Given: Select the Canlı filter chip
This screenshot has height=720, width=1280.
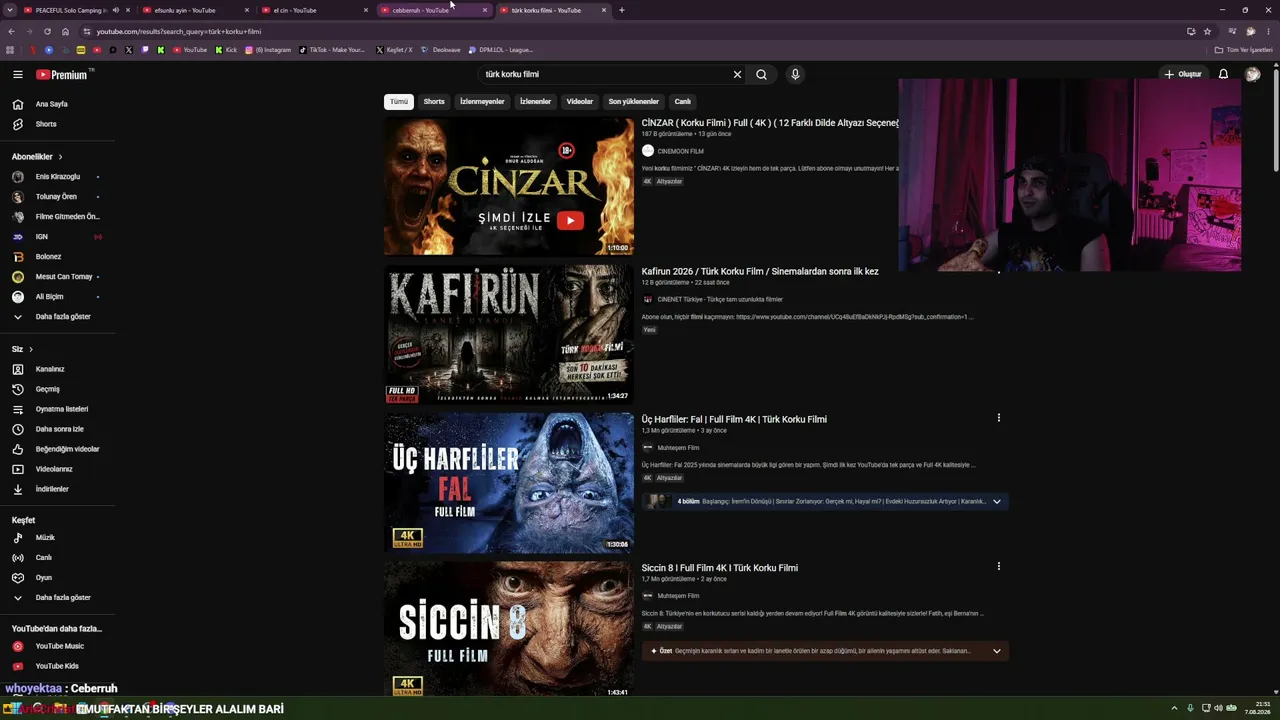Looking at the screenshot, I should pos(682,101).
